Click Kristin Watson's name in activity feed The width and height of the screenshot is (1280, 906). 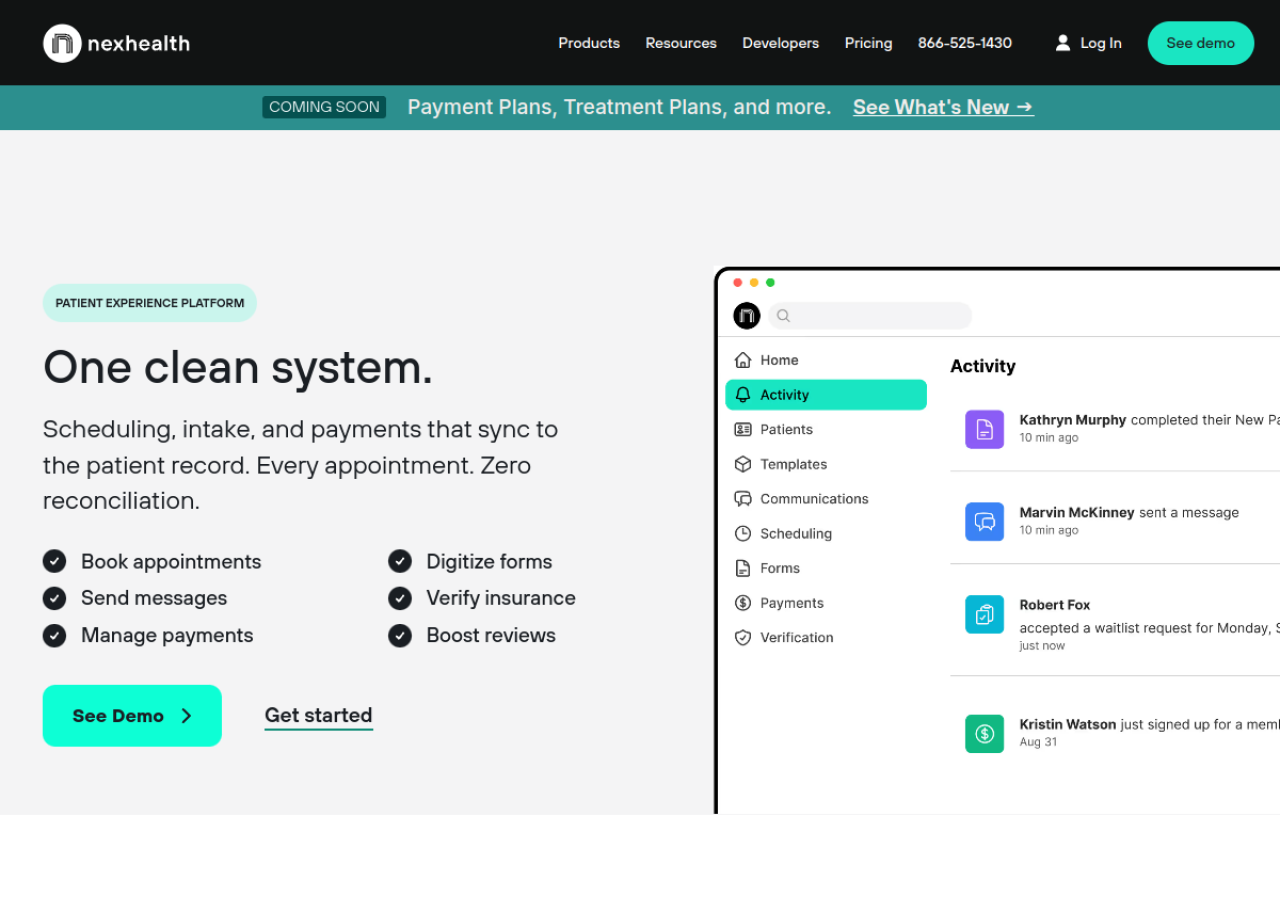[1068, 724]
